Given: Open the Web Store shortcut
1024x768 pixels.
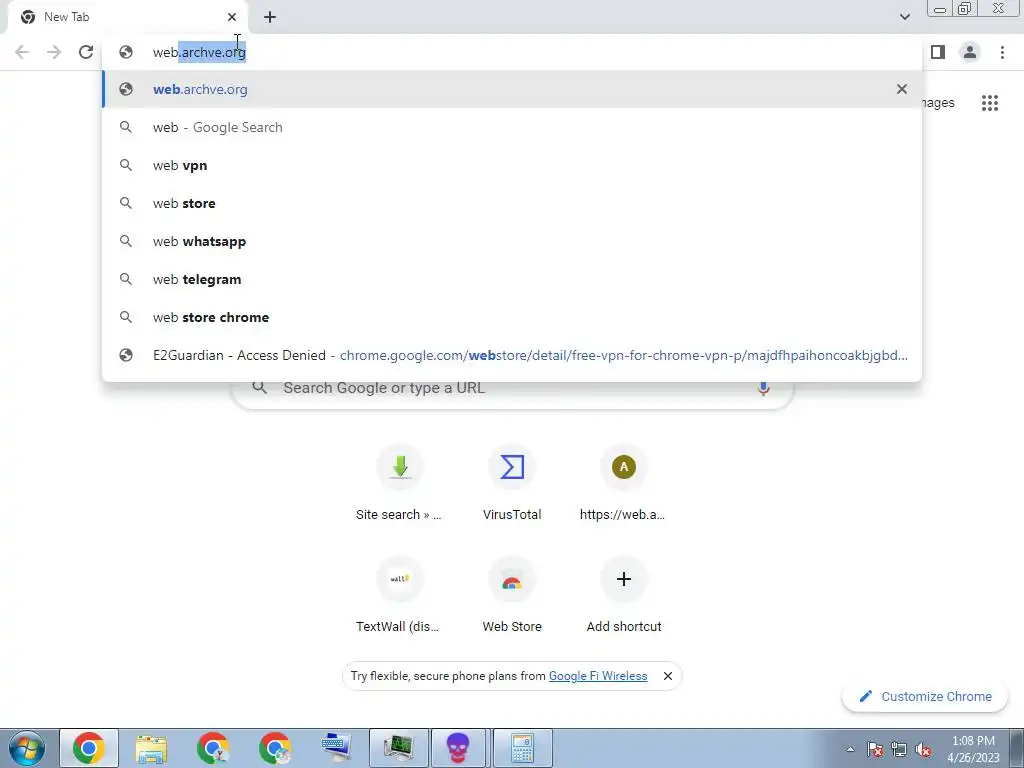Looking at the screenshot, I should tap(512, 596).
